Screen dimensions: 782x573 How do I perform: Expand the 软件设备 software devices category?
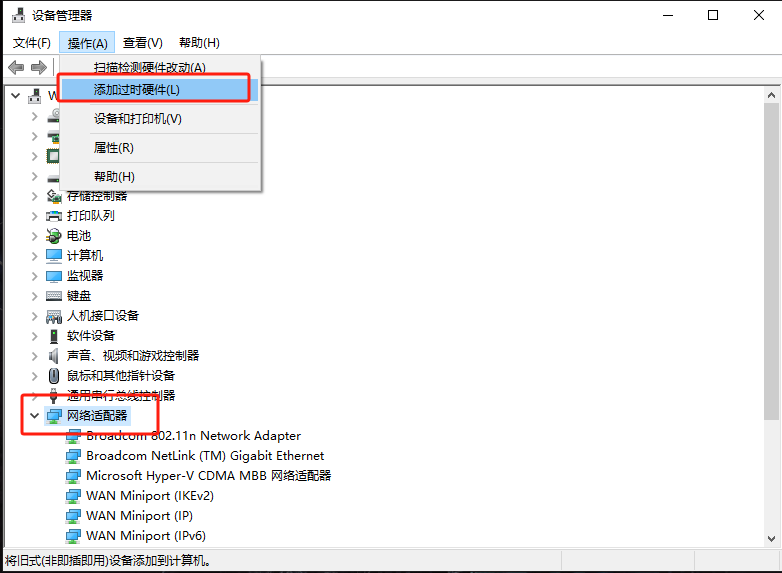(35, 336)
